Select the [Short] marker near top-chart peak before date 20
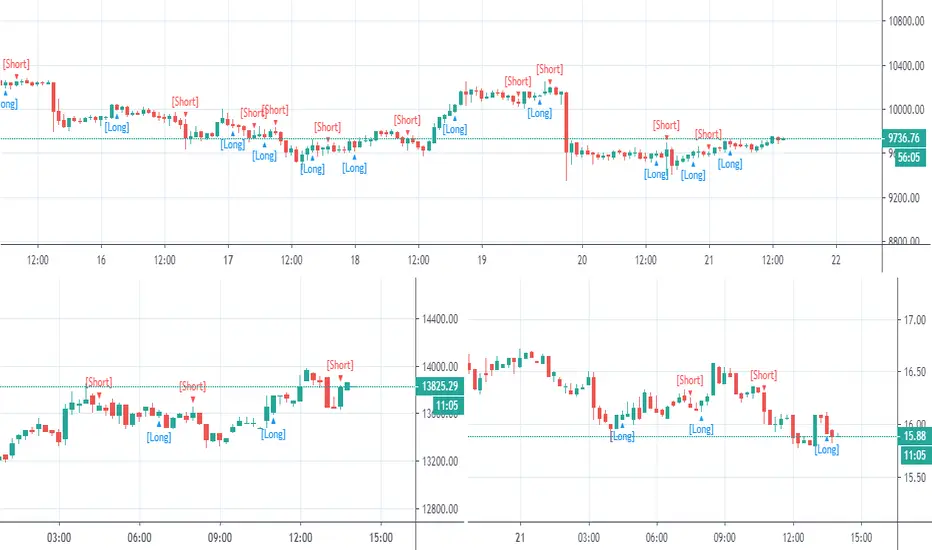The width and height of the screenshot is (932, 550). (549, 69)
